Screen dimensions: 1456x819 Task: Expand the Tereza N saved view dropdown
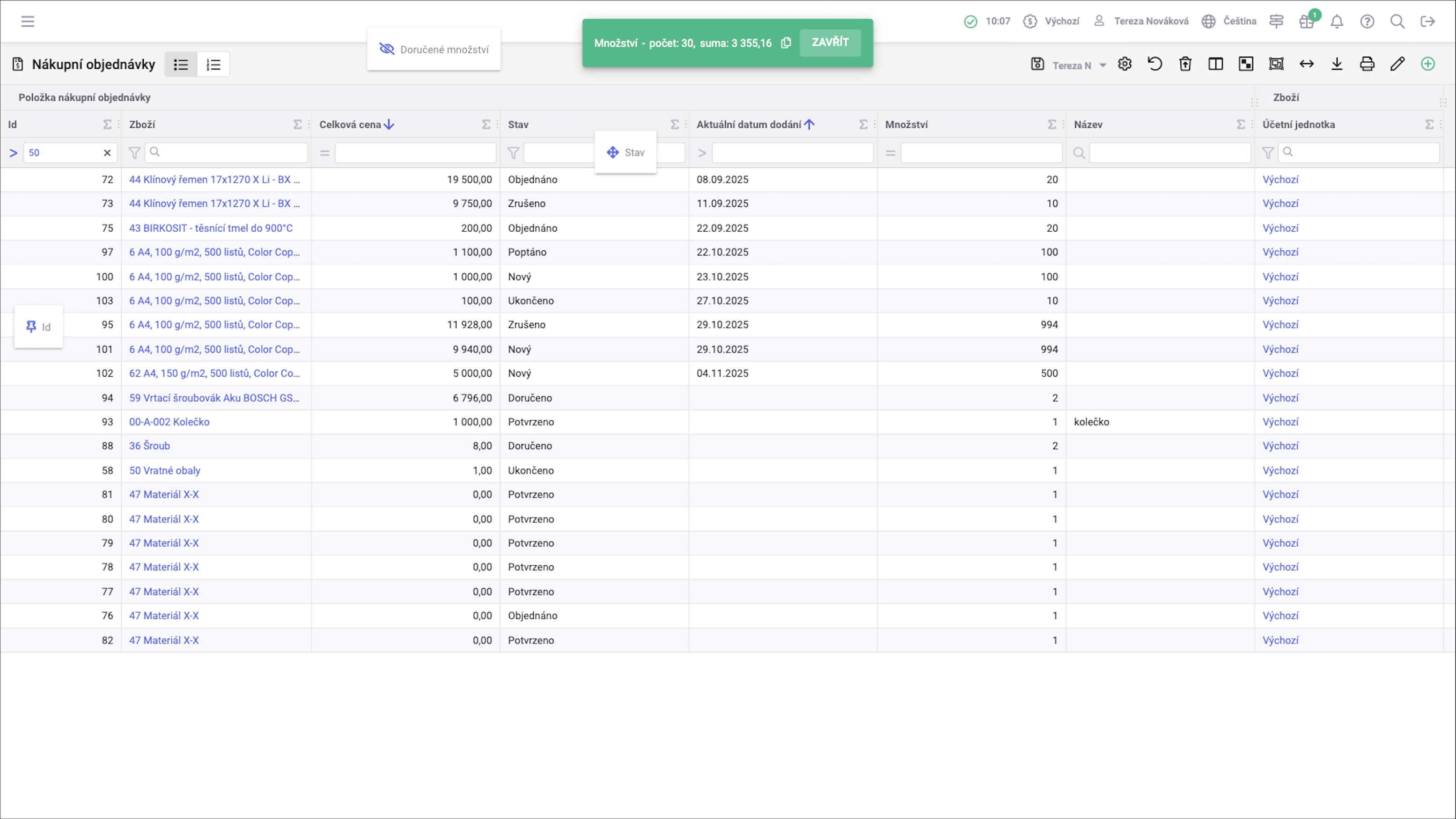tap(1102, 66)
